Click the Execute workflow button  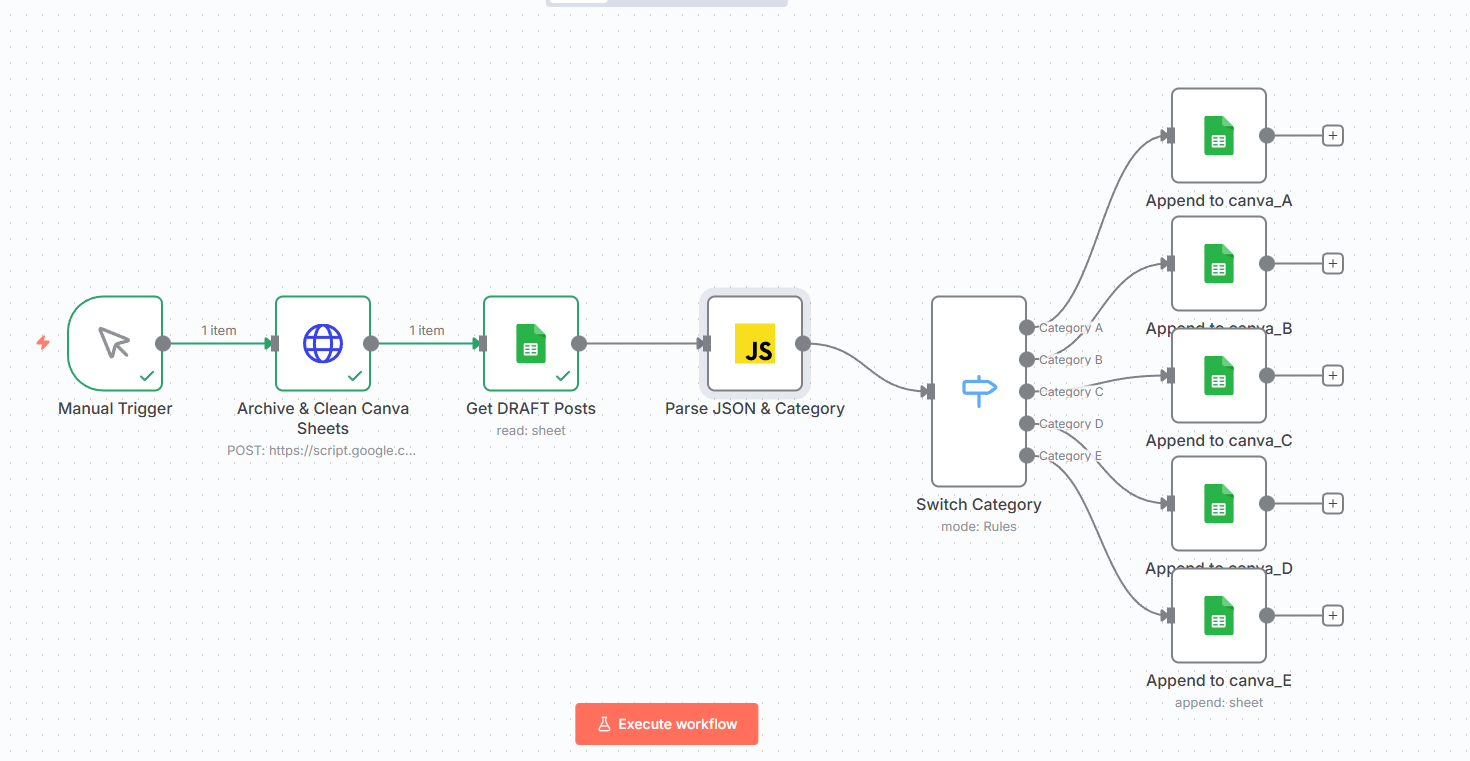(x=666, y=724)
